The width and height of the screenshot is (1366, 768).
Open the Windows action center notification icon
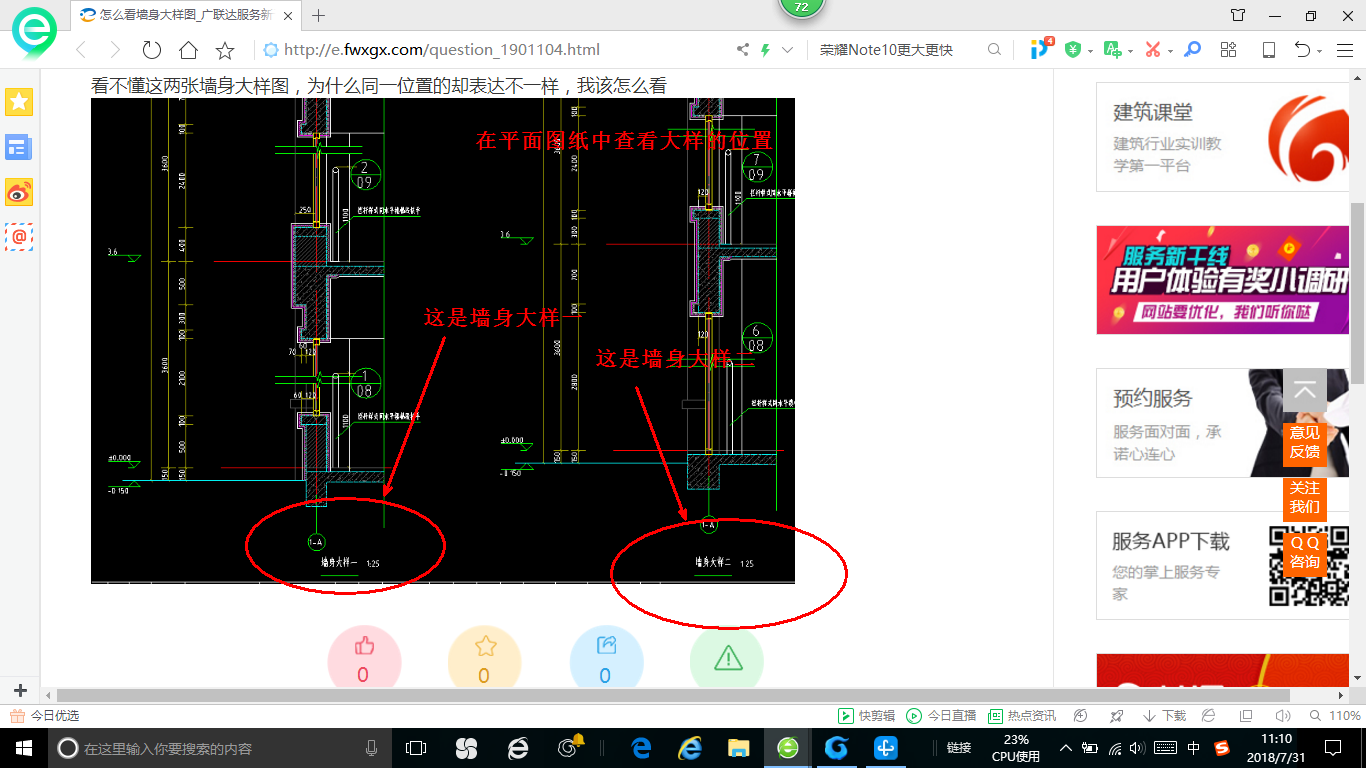coord(1332,748)
